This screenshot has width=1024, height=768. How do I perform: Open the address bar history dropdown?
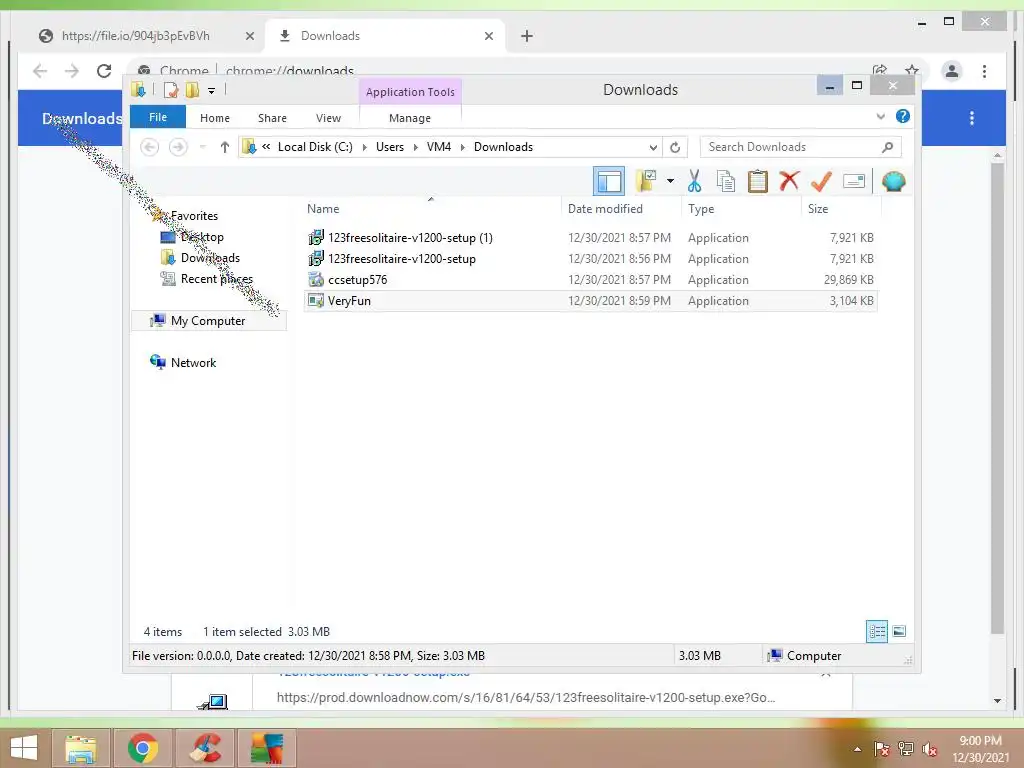click(x=652, y=148)
